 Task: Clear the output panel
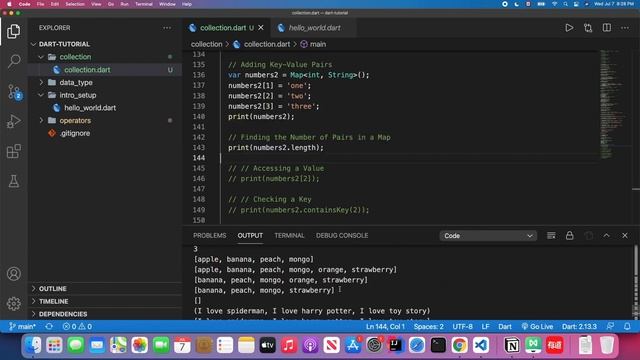tap(551, 236)
